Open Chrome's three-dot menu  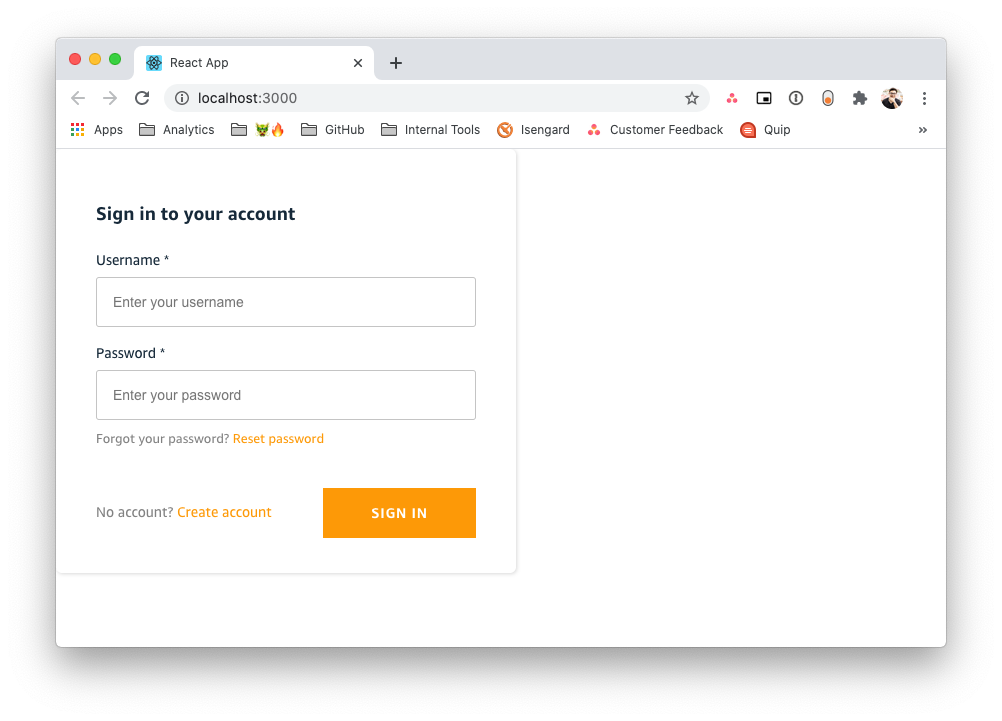(x=924, y=98)
